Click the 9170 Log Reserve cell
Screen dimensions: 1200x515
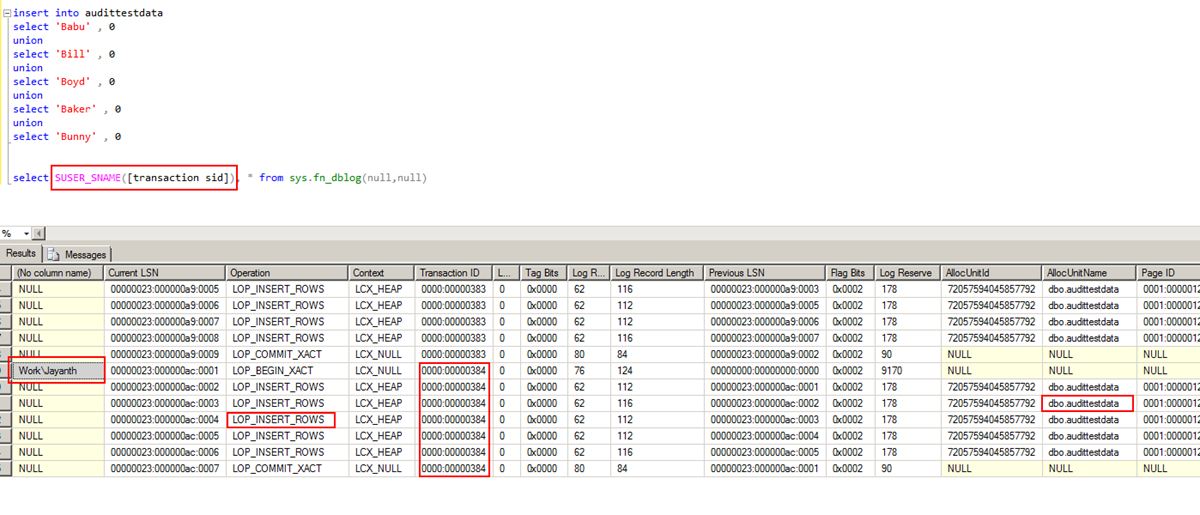pos(908,370)
